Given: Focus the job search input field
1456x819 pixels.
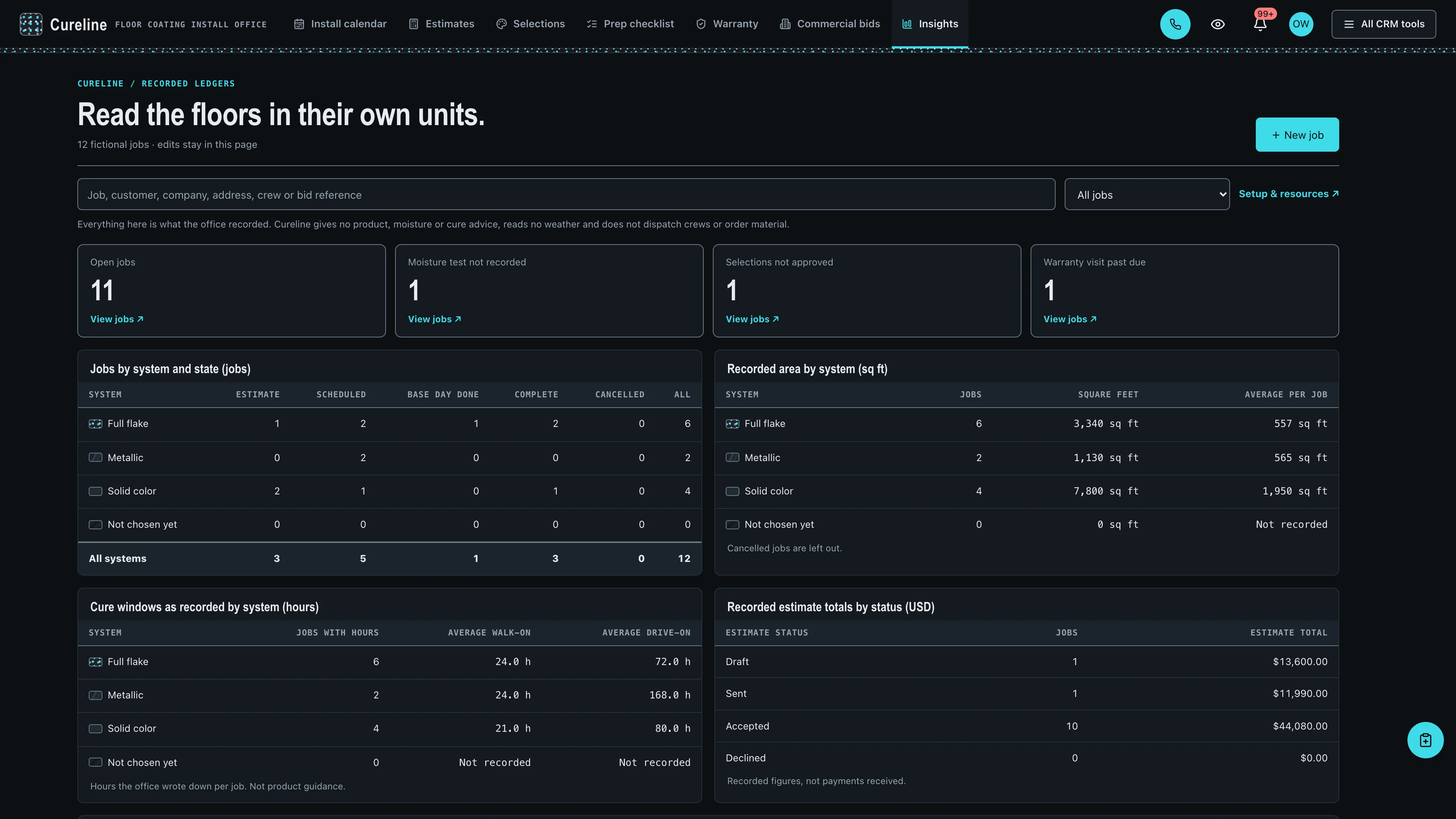Looking at the screenshot, I should (x=566, y=195).
